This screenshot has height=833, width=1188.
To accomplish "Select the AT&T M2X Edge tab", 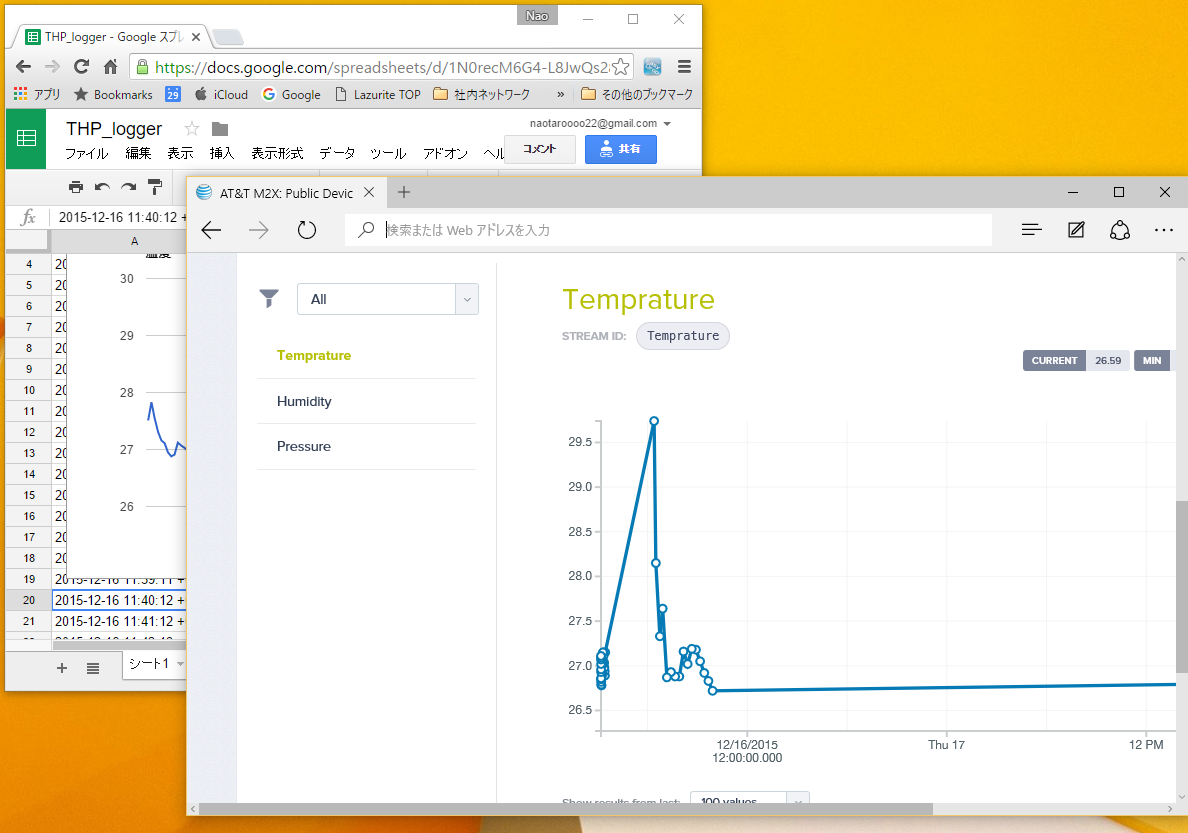I will point(286,193).
